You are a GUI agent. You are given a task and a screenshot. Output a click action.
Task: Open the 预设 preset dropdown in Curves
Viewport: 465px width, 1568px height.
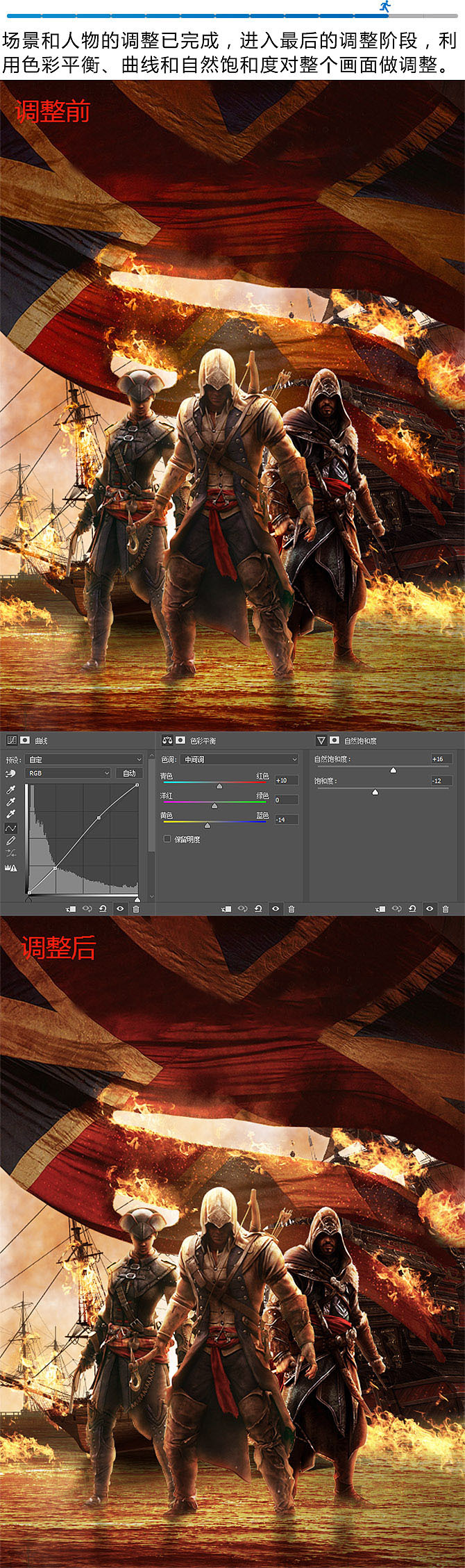click(x=85, y=759)
